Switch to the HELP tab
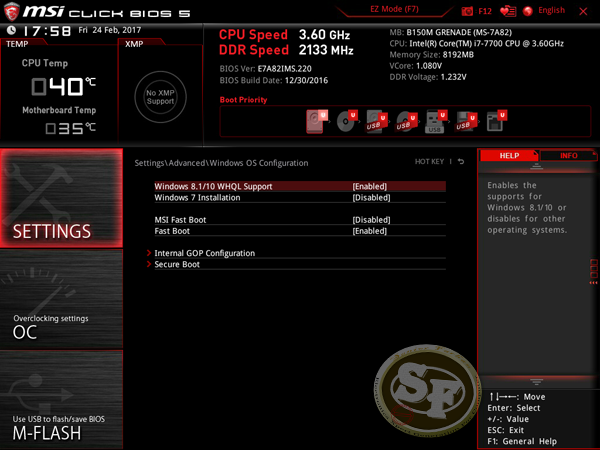The width and height of the screenshot is (600, 450). tap(509, 156)
